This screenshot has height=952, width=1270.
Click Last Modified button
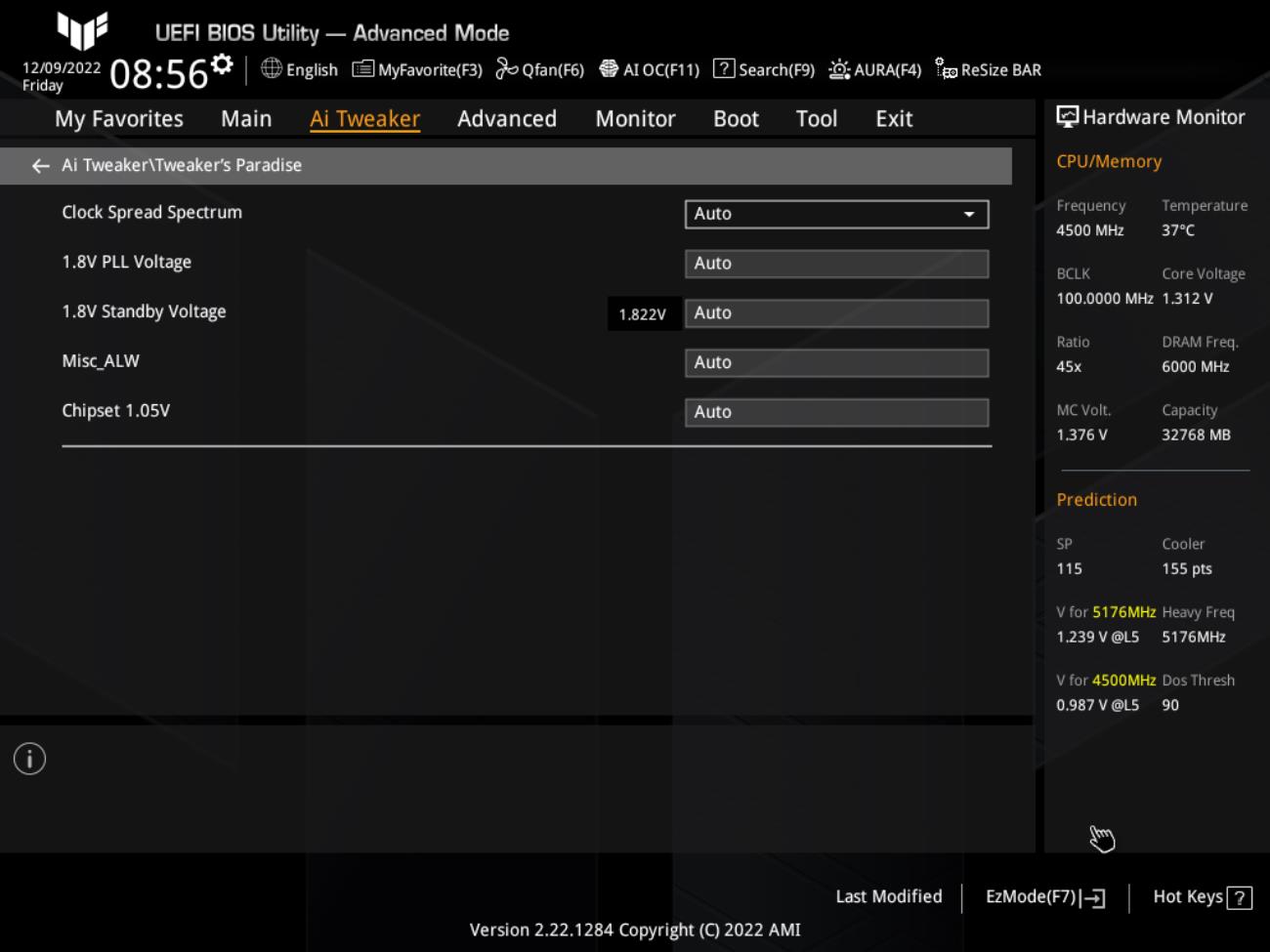click(889, 896)
